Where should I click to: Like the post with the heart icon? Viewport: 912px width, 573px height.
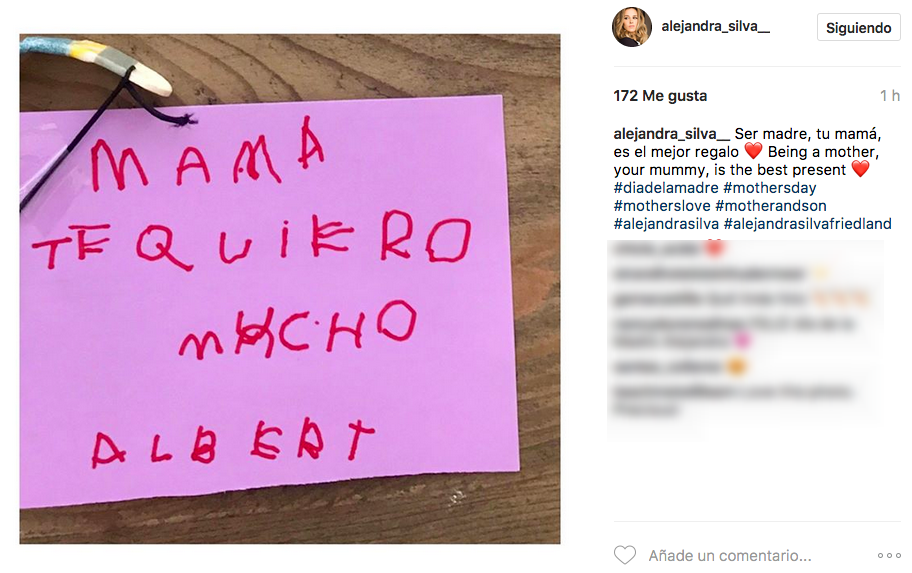click(x=625, y=555)
